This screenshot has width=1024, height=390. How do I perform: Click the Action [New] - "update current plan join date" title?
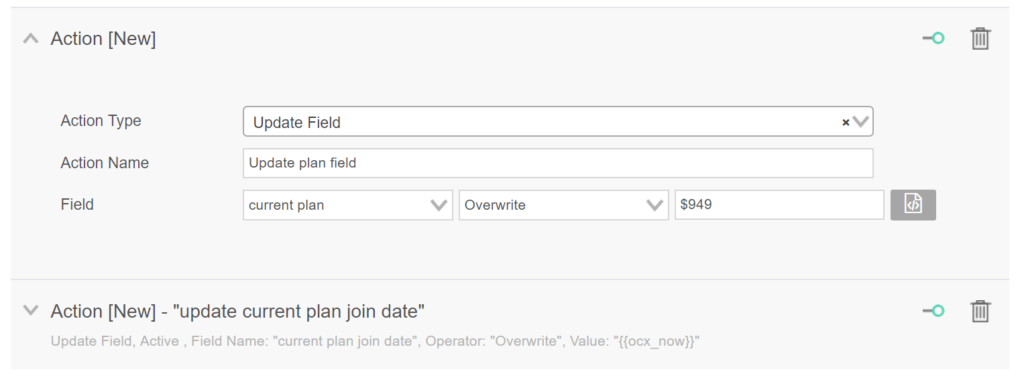(x=238, y=312)
